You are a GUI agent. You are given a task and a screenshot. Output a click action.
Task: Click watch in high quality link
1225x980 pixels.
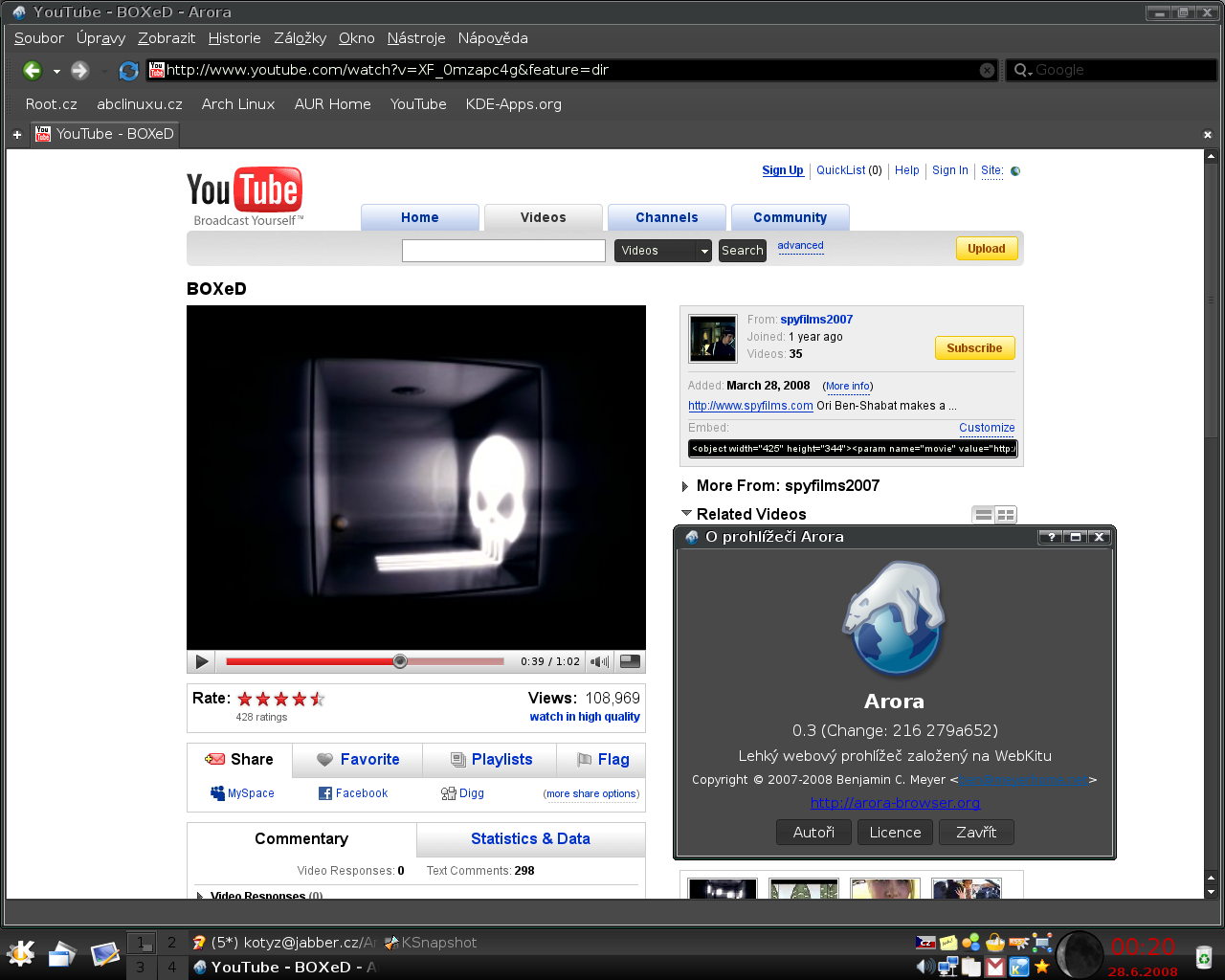point(585,717)
